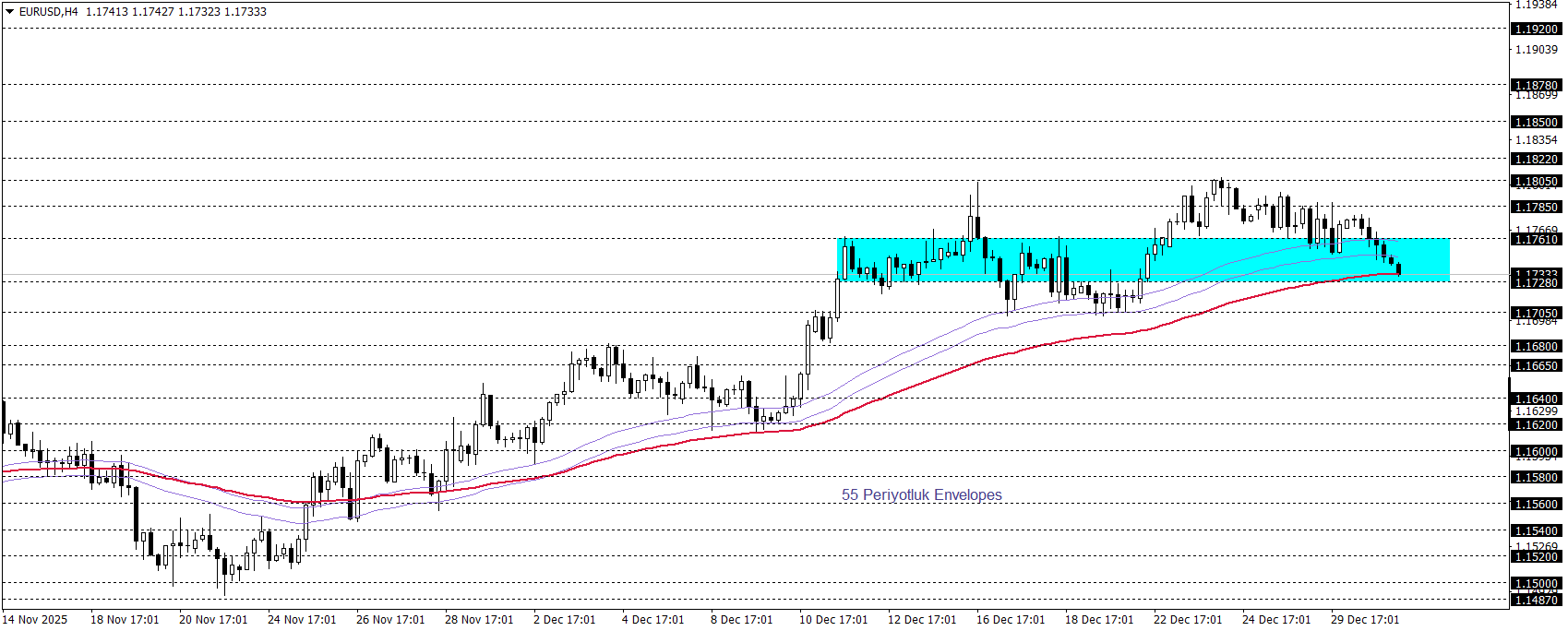Click the 22 Dec 17:01 time label
1568x631 pixels.
[x=1188, y=620]
